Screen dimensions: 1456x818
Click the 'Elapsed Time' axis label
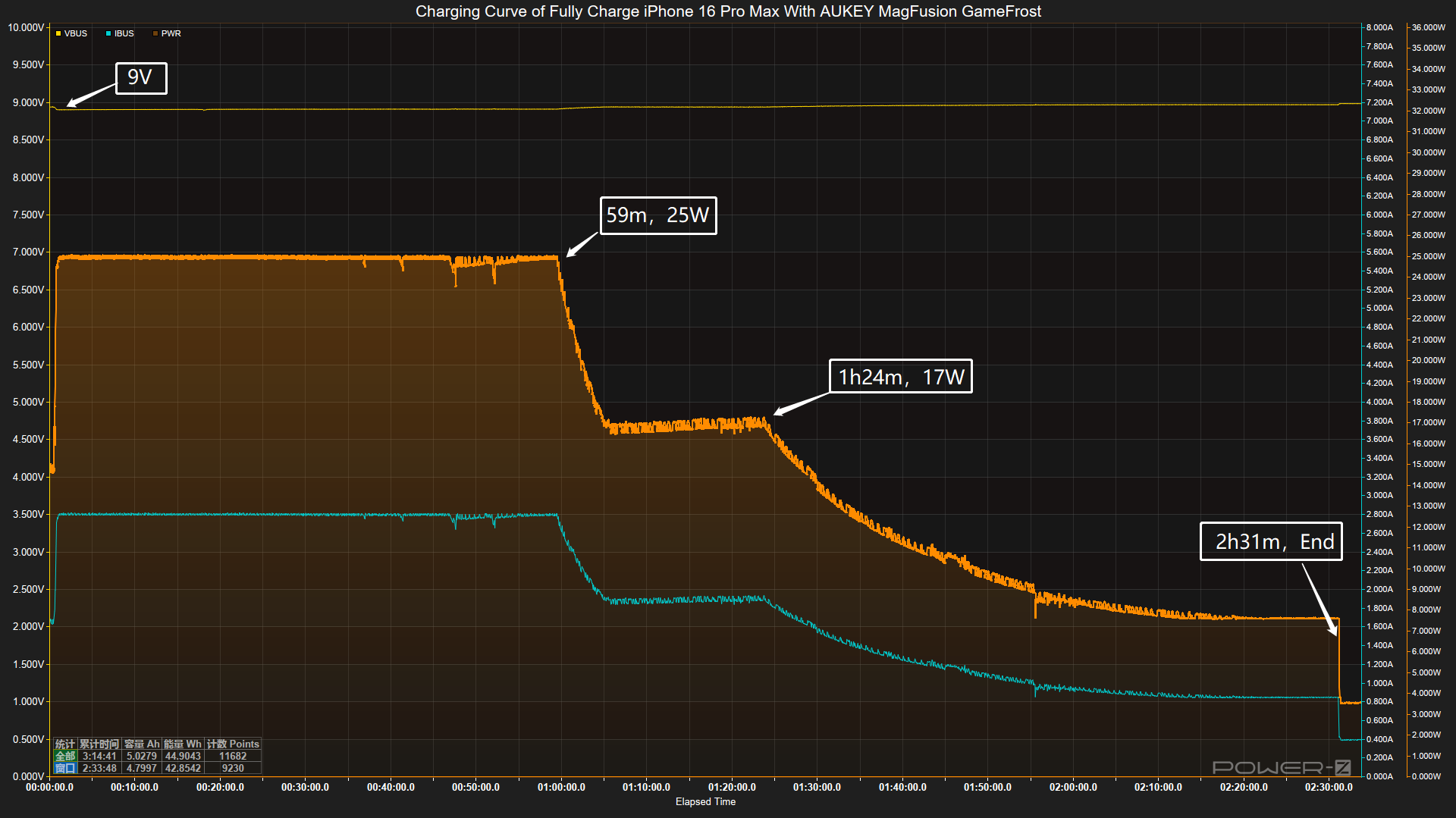click(705, 802)
